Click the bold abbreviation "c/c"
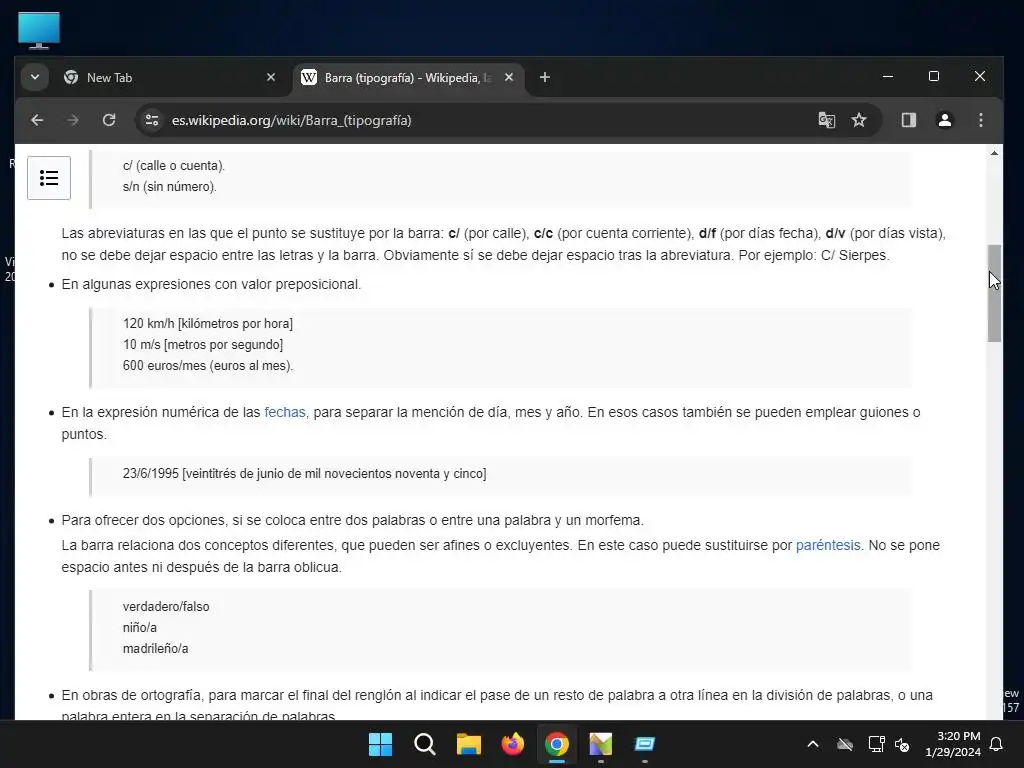Image resolution: width=1024 pixels, height=768 pixels. 543,233
